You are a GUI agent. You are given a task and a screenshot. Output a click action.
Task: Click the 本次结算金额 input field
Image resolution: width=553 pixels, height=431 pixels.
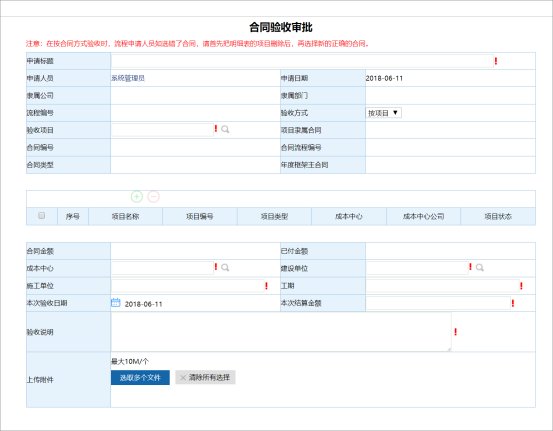click(x=438, y=303)
